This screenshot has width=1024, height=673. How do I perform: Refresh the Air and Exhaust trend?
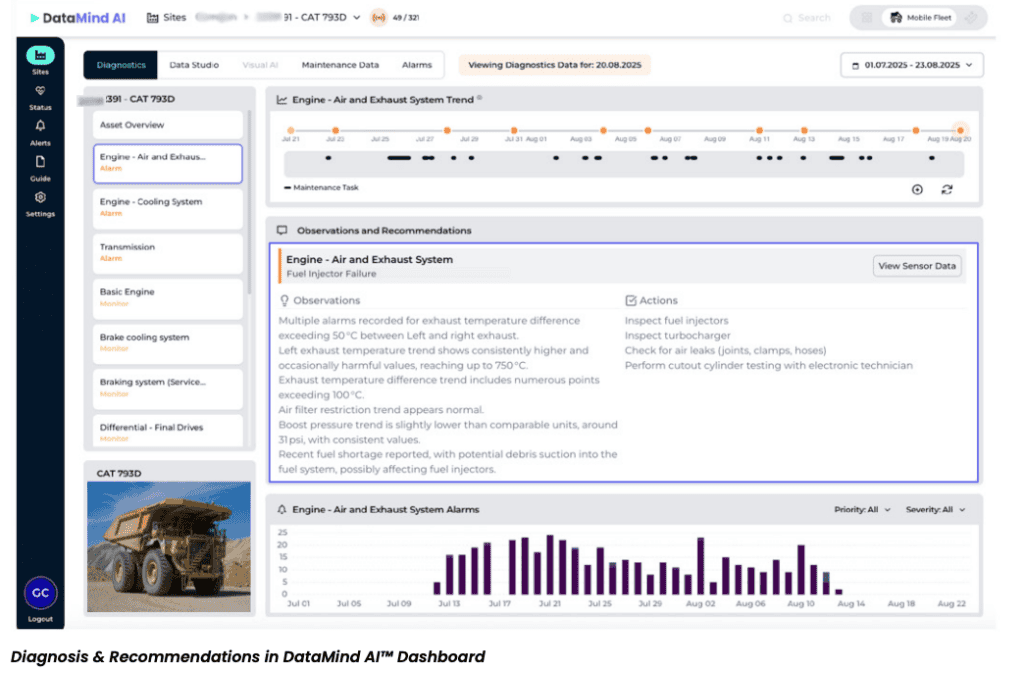click(x=947, y=189)
